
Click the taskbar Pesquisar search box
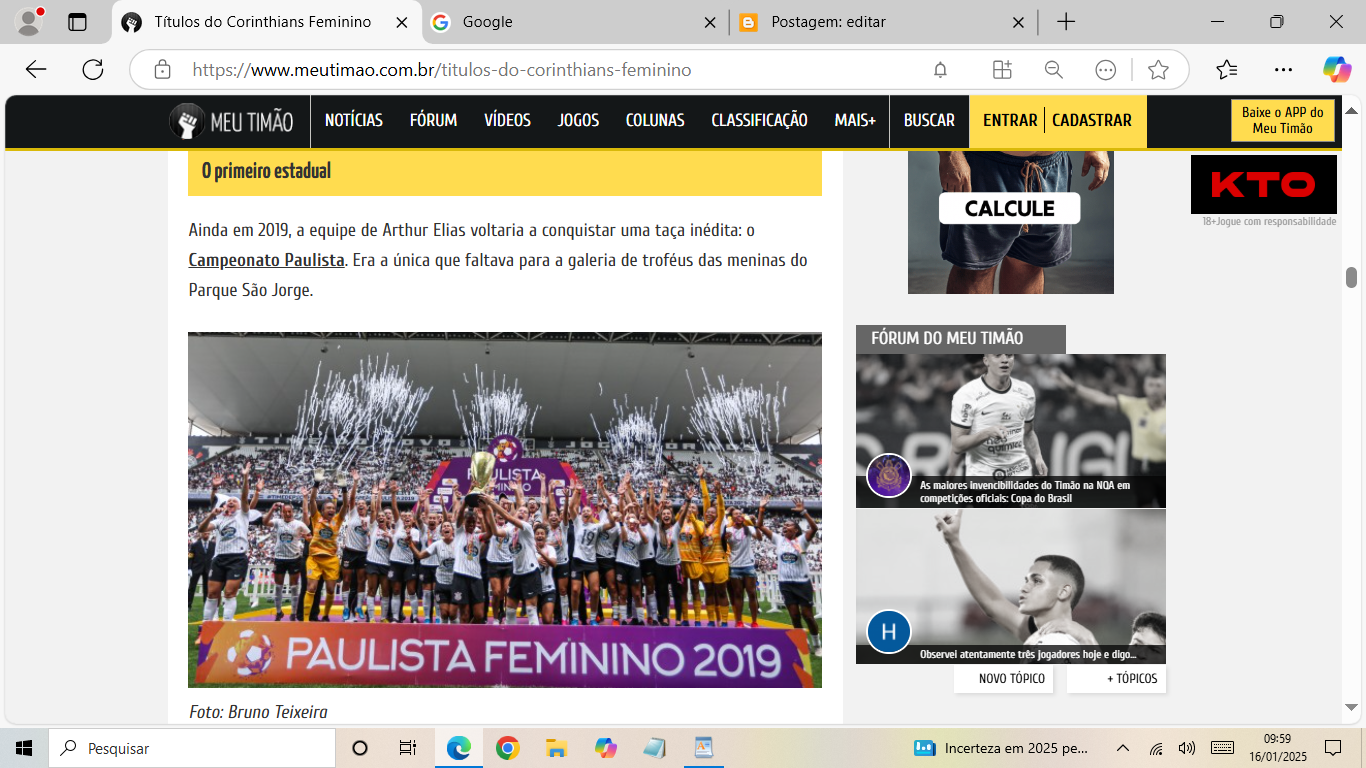(x=191, y=748)
